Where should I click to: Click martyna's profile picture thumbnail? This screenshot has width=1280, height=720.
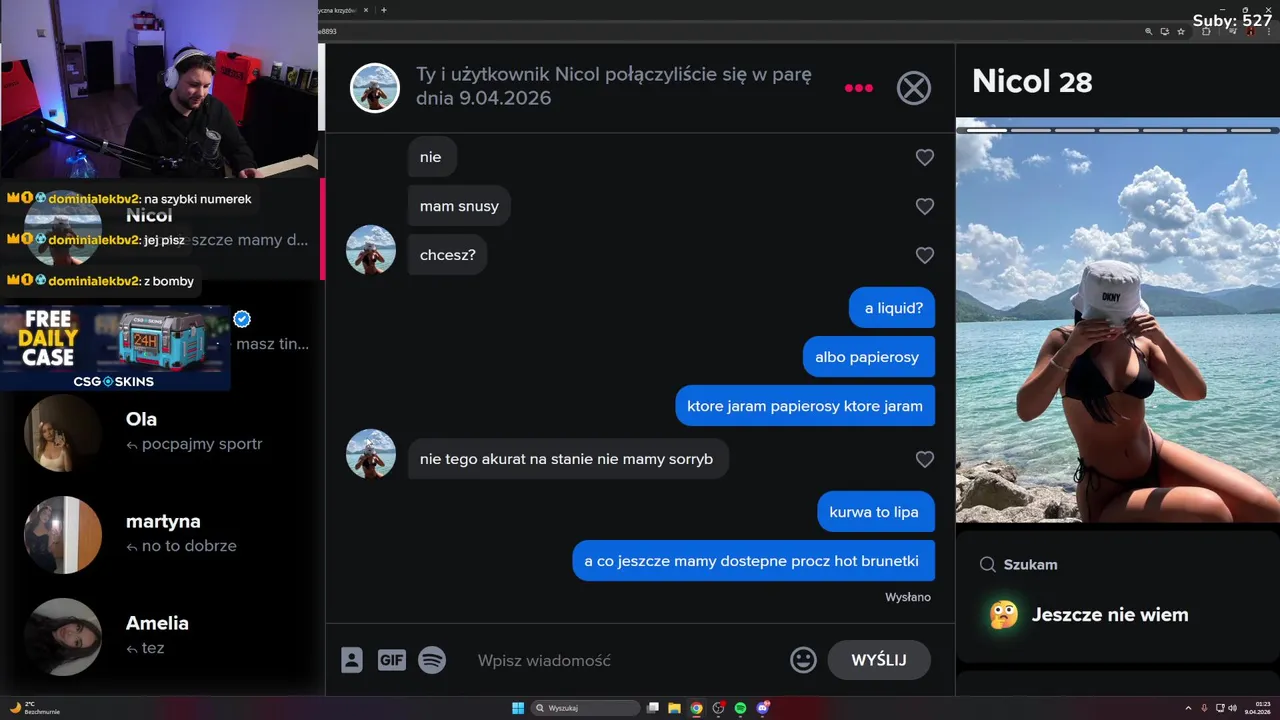tap(63, 534)
